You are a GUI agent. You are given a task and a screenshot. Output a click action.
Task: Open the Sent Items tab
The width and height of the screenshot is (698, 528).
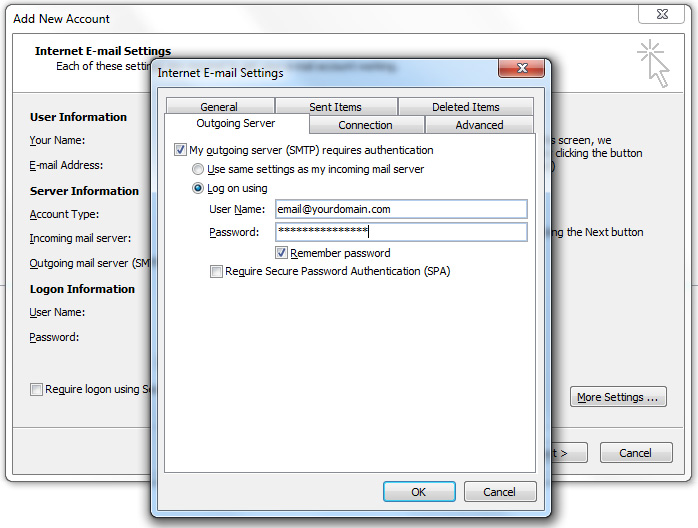(336, 107)
